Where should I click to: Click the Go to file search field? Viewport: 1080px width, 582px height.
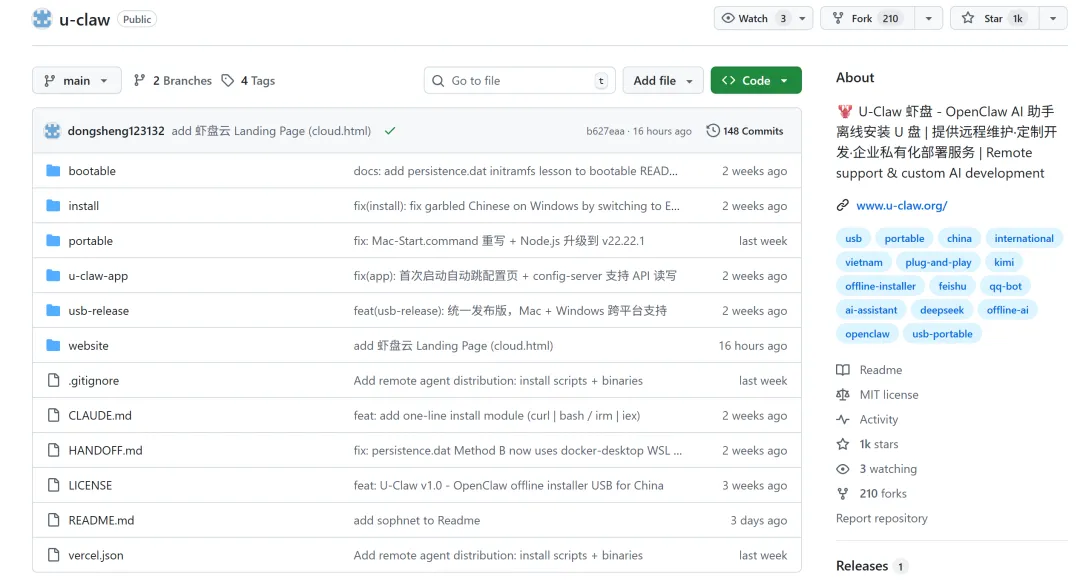pos(519,81)
